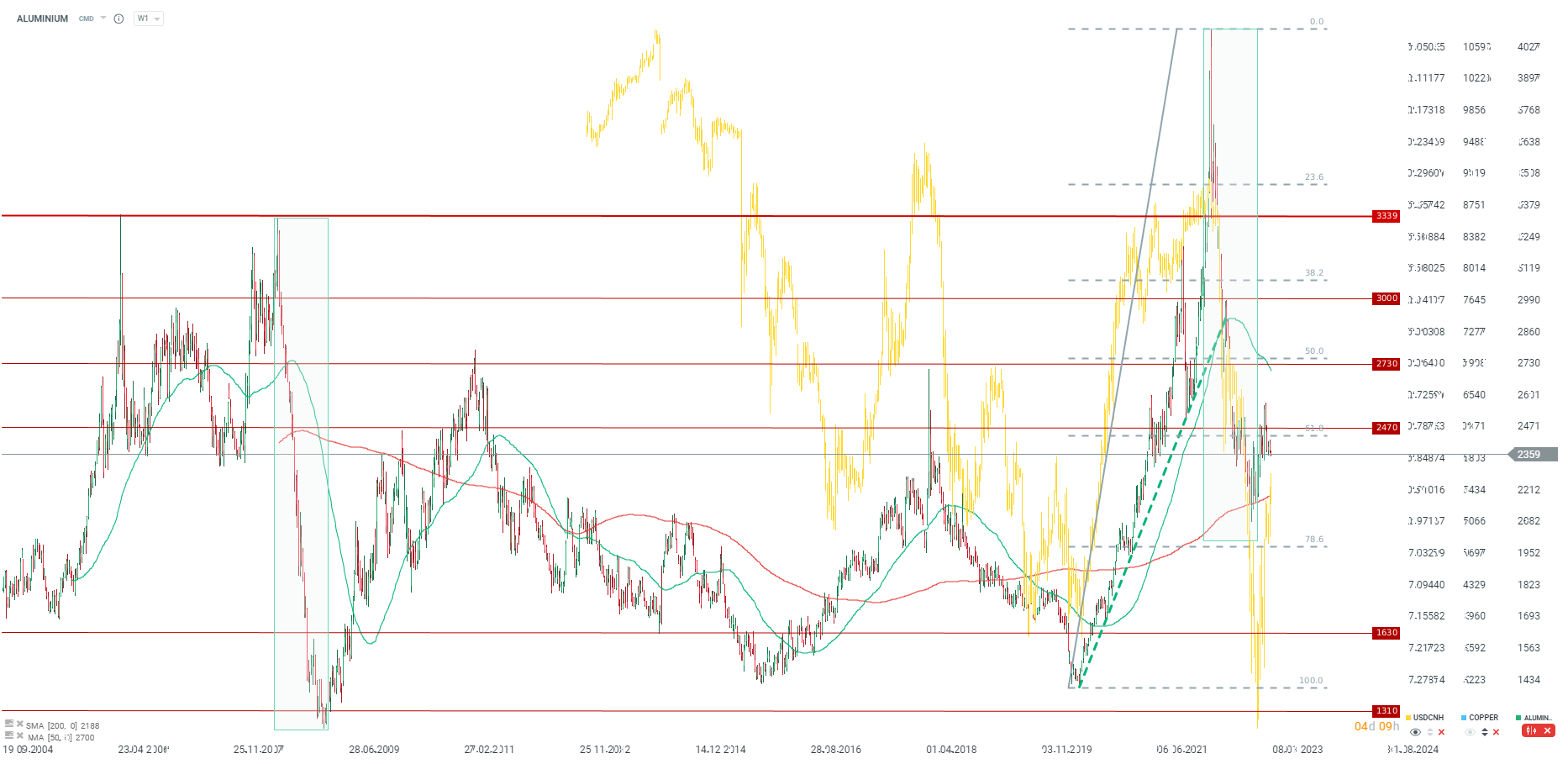
Task: Open the instrument info icon next to CMD
Action: pyautogui.click(x=118, y=18)
